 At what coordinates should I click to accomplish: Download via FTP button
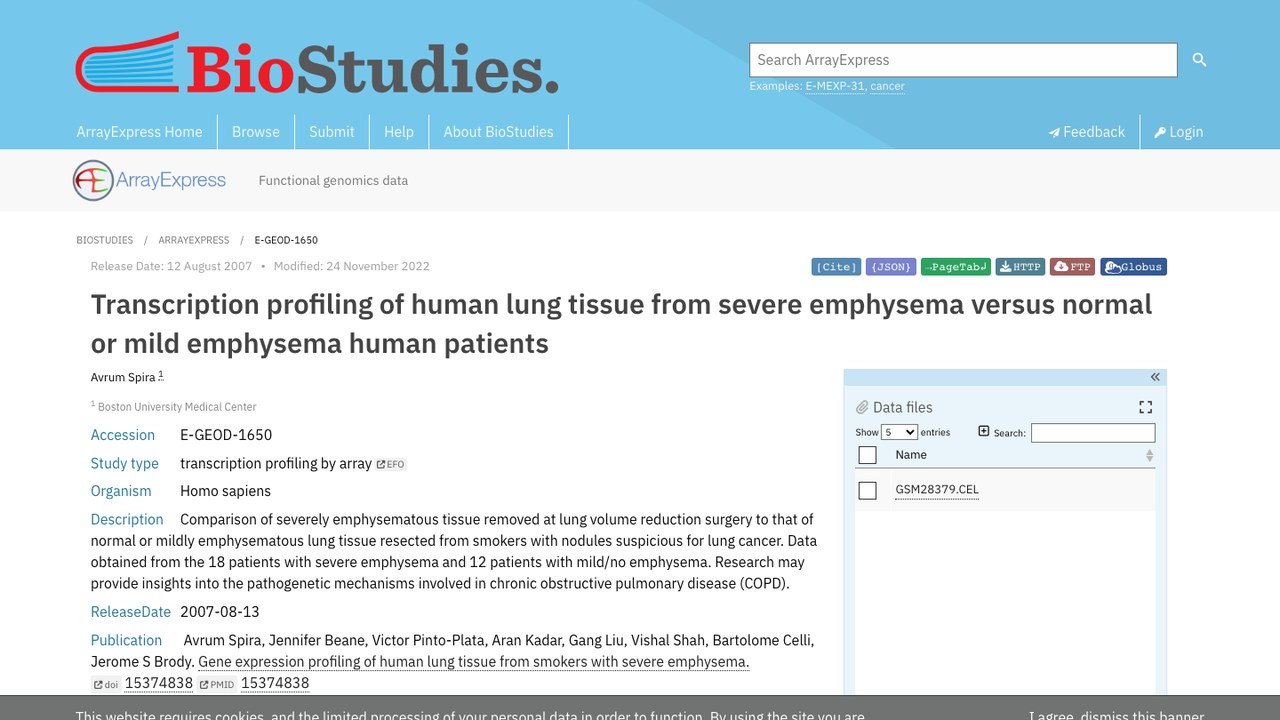tap(1073, 267)
